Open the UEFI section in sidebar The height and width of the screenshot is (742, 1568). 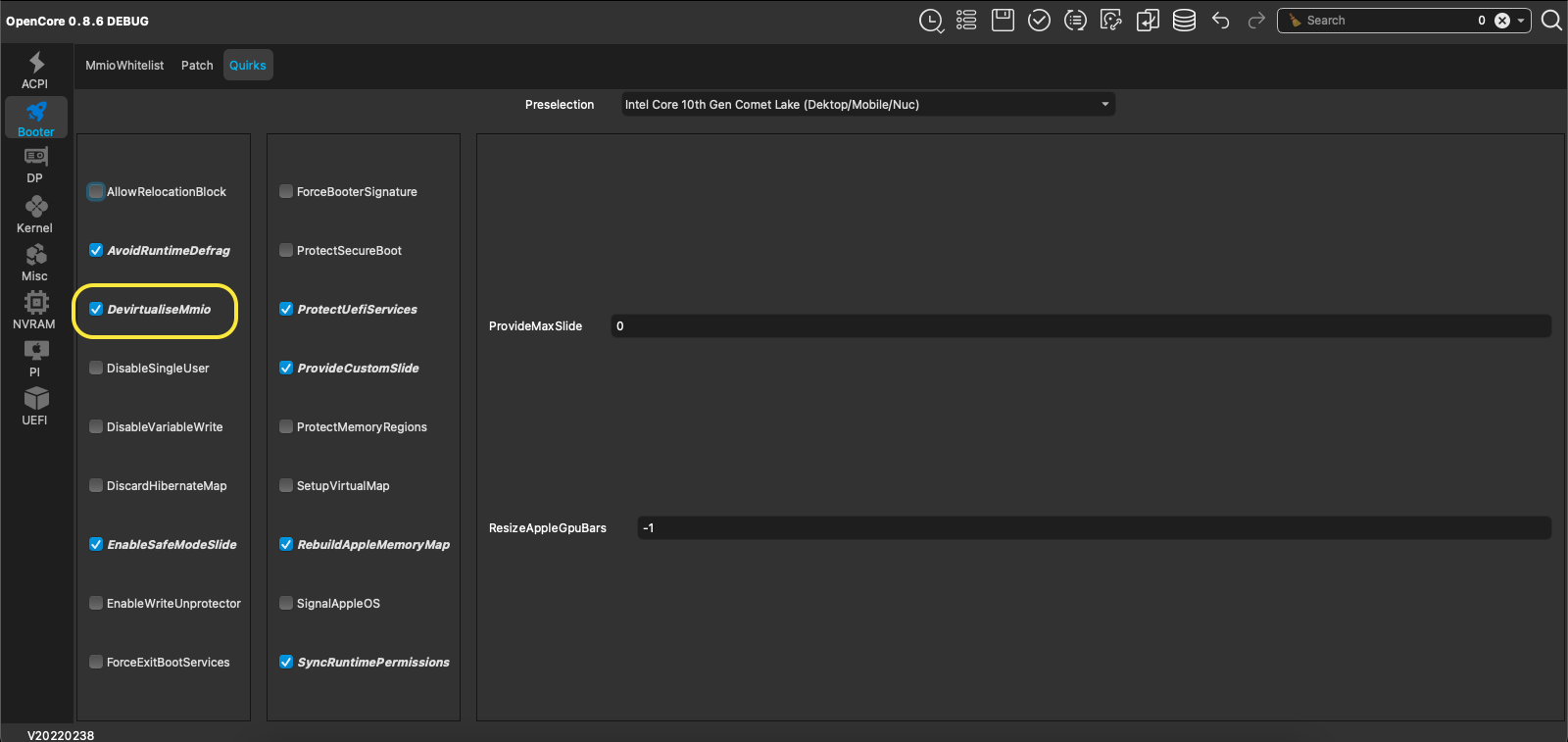click(x=35, y=406)
